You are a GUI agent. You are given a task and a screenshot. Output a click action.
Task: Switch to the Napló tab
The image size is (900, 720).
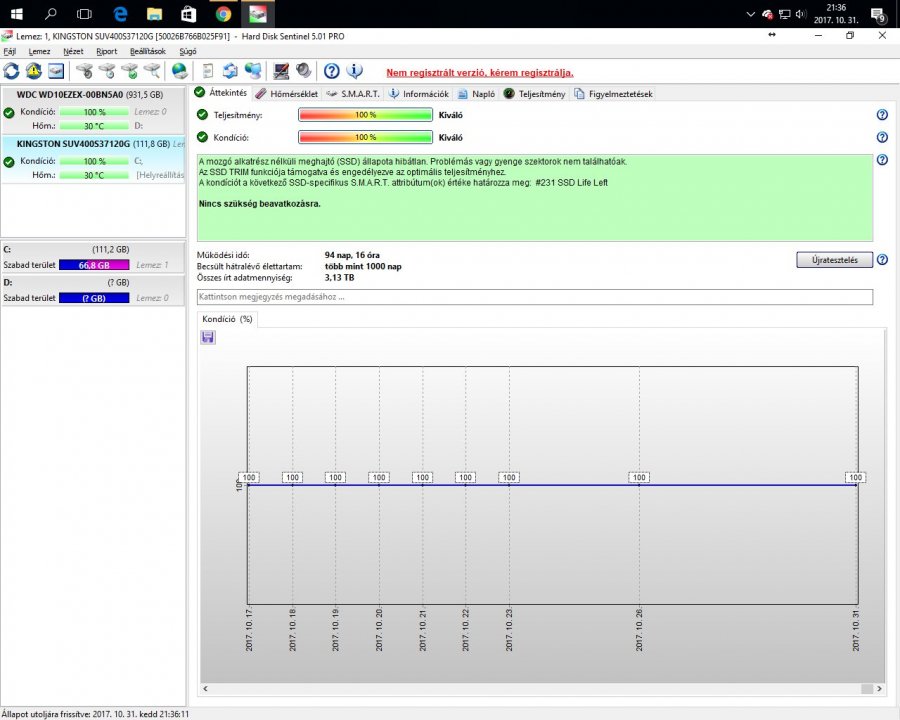(x=476, y=94)
